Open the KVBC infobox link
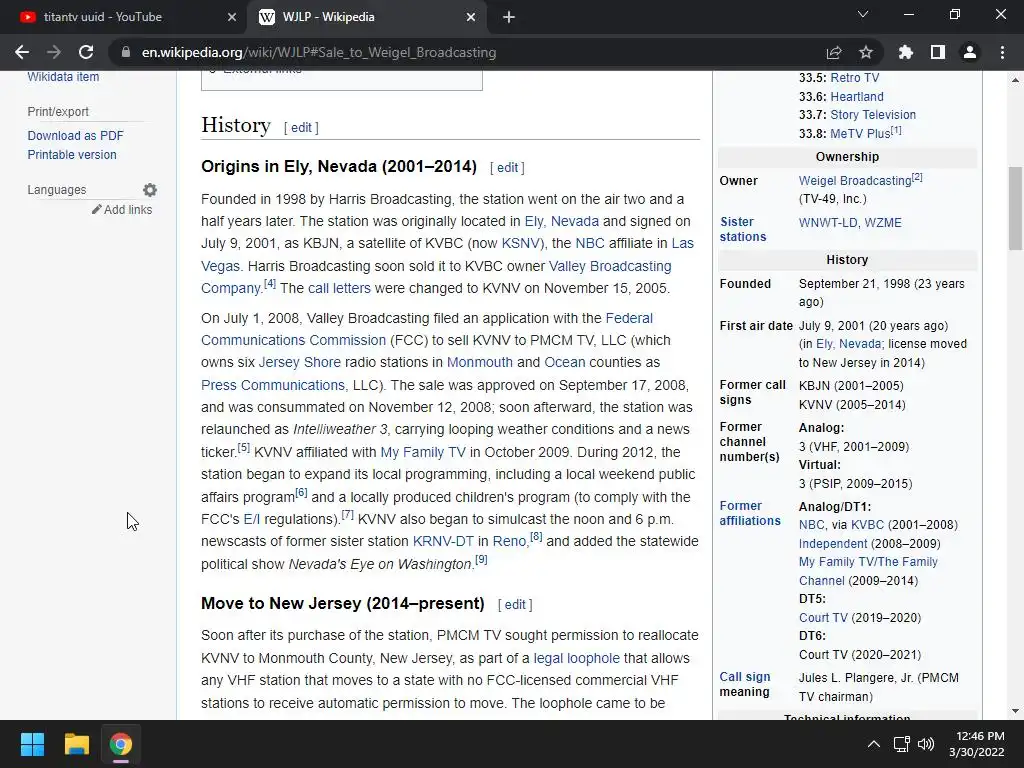The image size is (1024, 768). pyautogui.click(x=867, y=525)
